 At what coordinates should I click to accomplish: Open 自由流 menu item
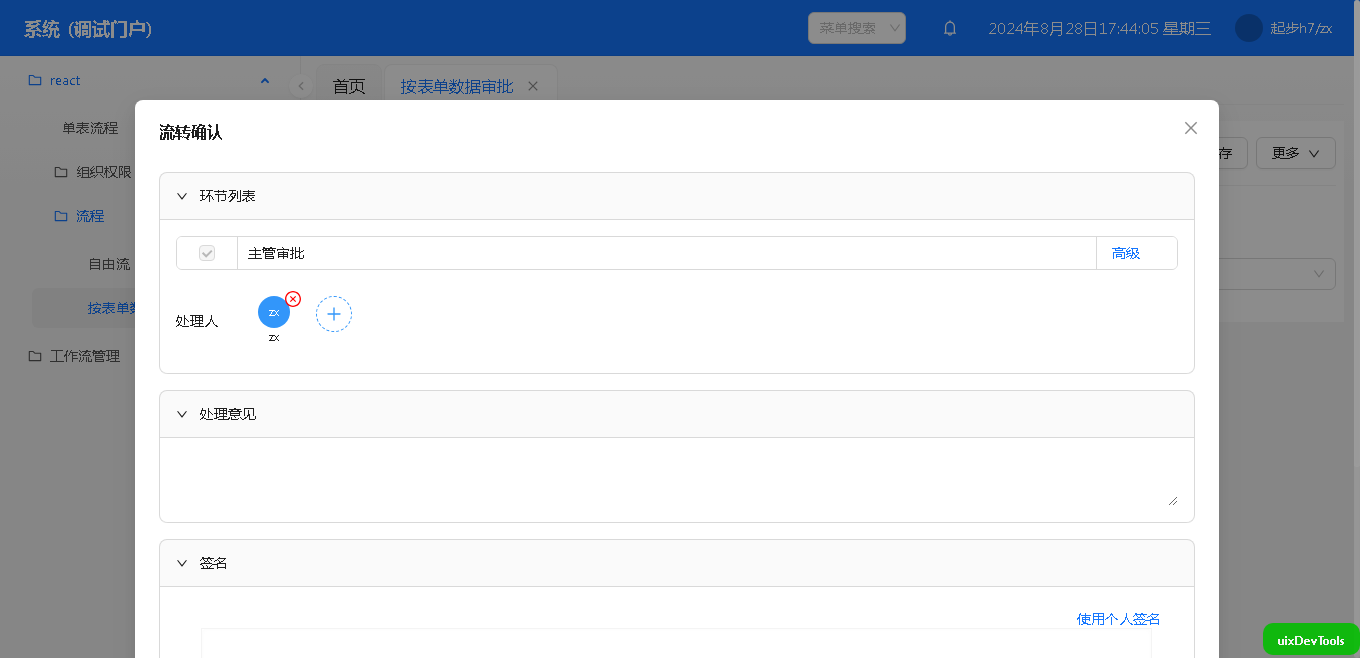point(109,264)
